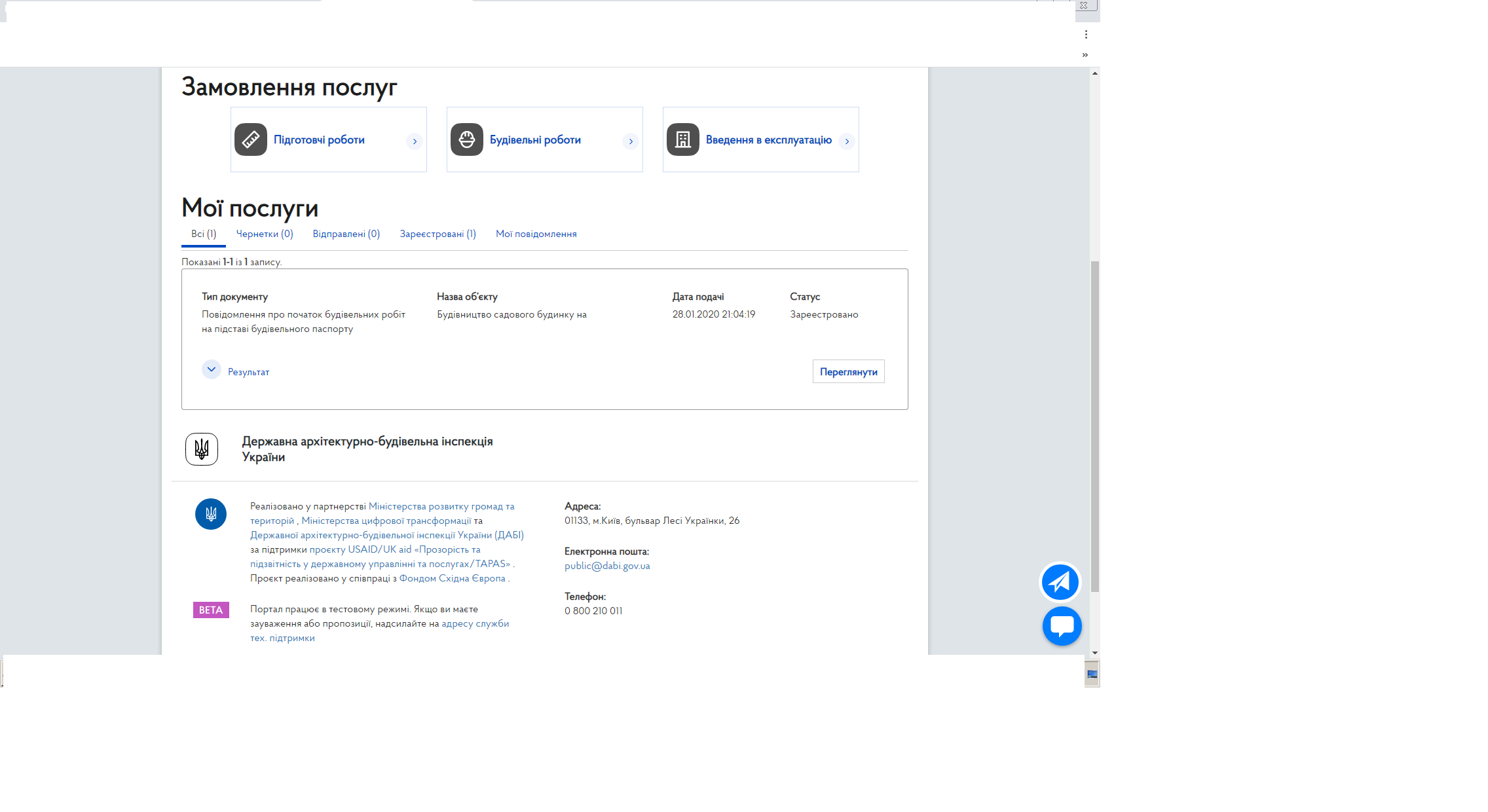Open the Мої повідомлення tab
This screenshot has width=1488, height=812.
tap(536, 234)
